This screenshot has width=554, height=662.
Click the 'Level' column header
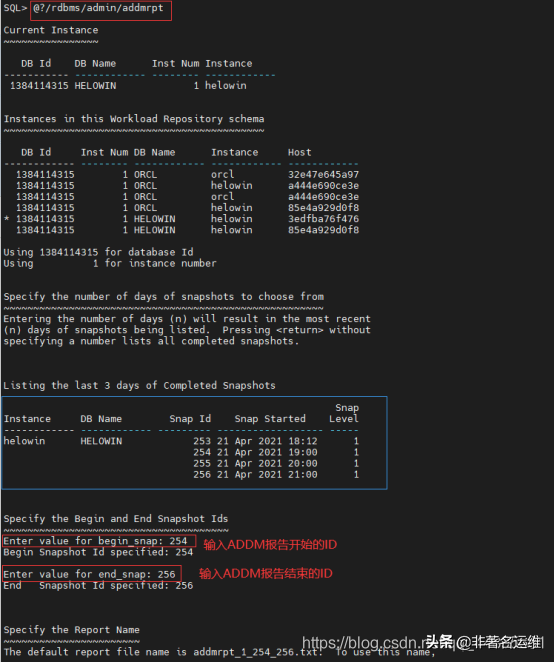tap(344, 419)
